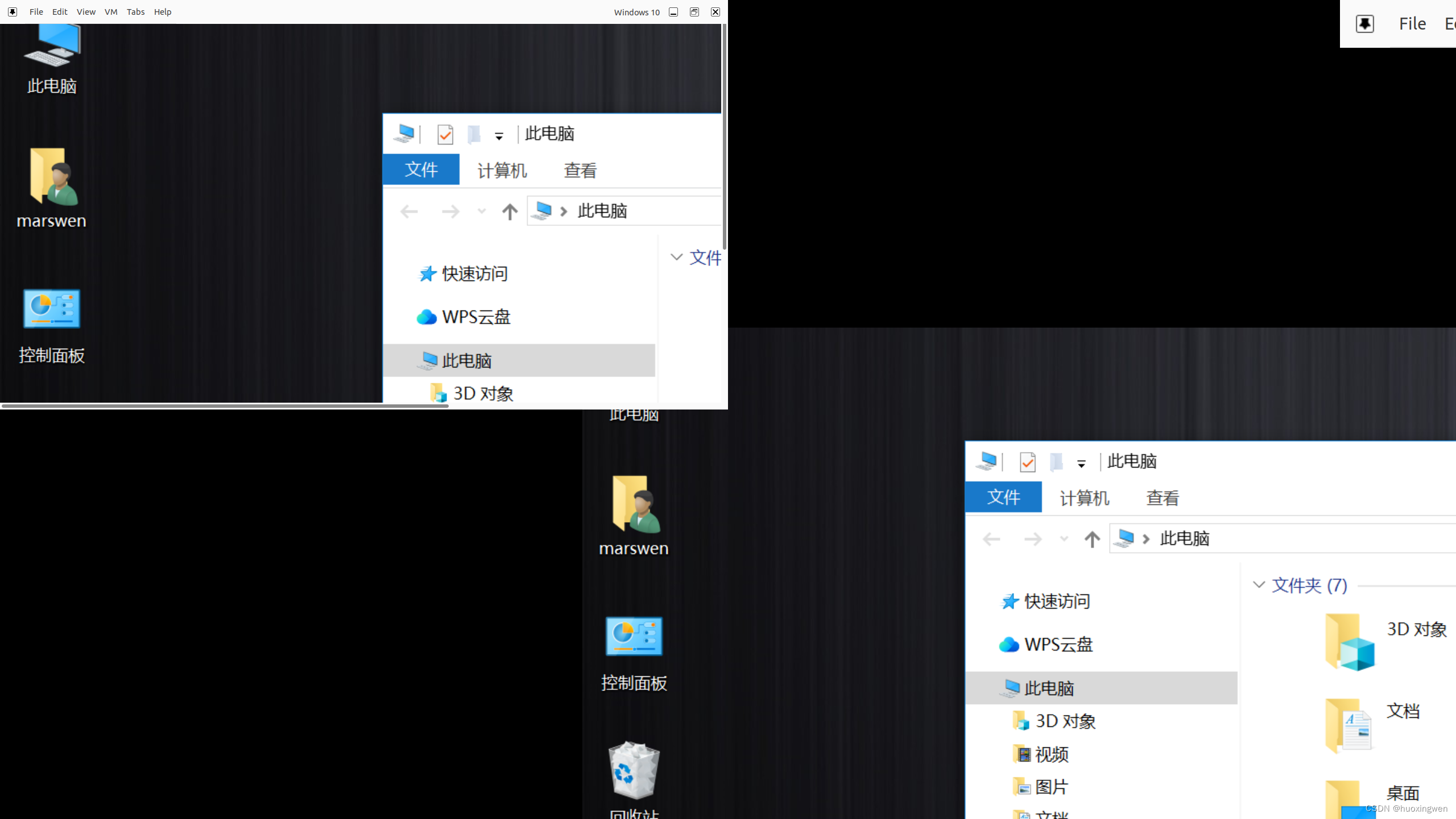This screenshot has width=1456, height=819.
Task: Open 控制面板 icon above the Recycle Bin
Action: click(x=634, y=637)
